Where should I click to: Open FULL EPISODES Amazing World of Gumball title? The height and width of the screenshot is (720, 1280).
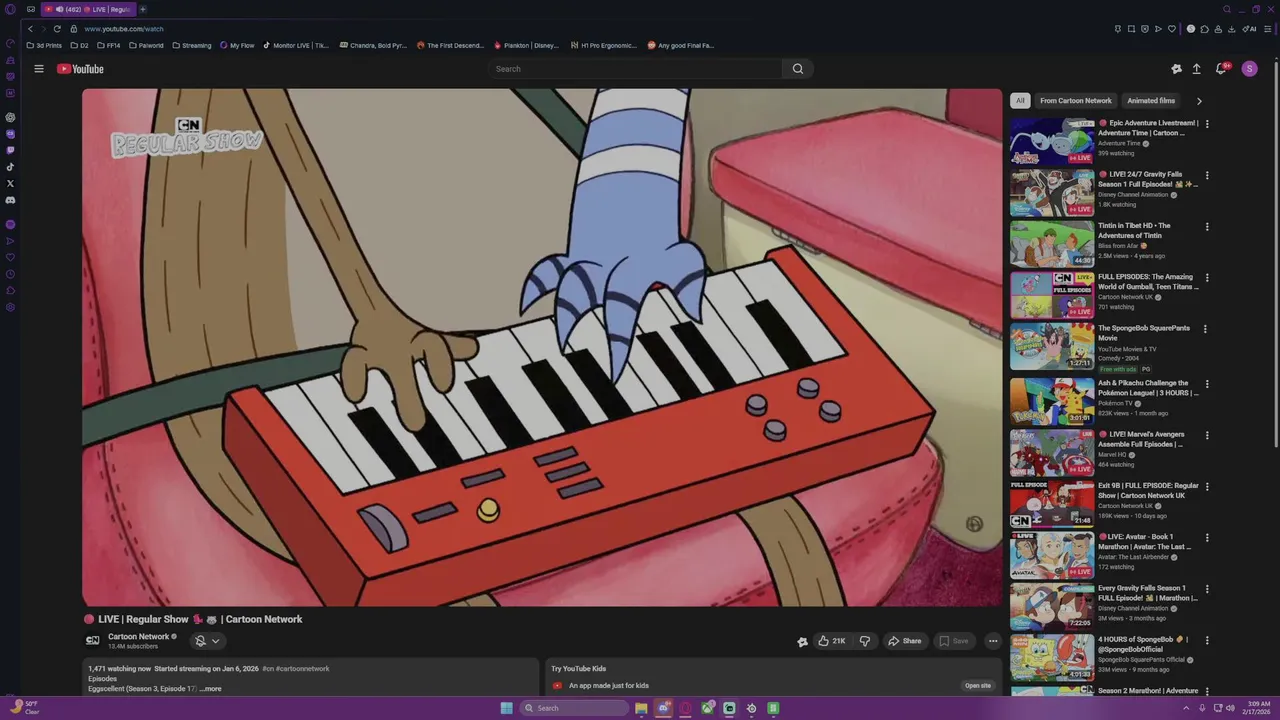1148,282
